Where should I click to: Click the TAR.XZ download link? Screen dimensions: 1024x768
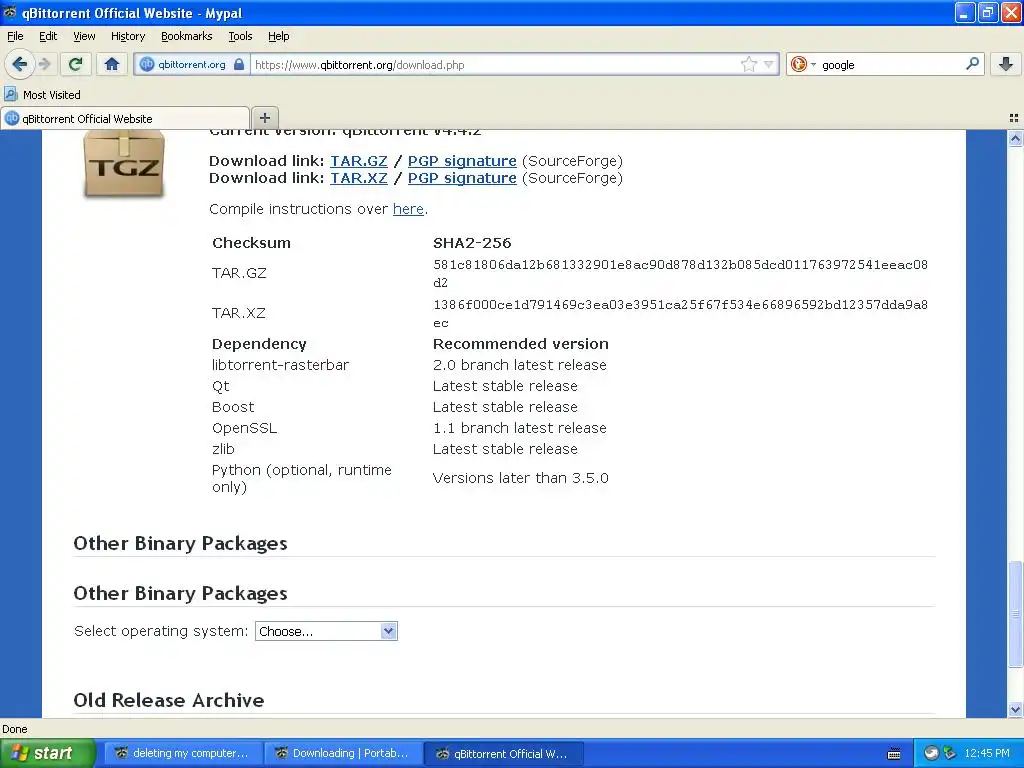pos(359,178)
